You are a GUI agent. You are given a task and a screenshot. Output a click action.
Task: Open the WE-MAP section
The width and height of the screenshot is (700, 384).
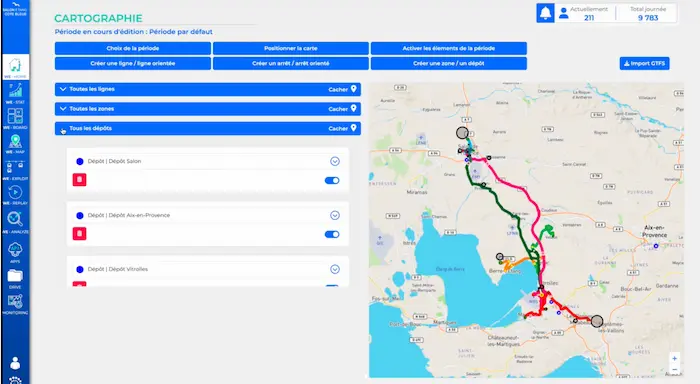15,144
